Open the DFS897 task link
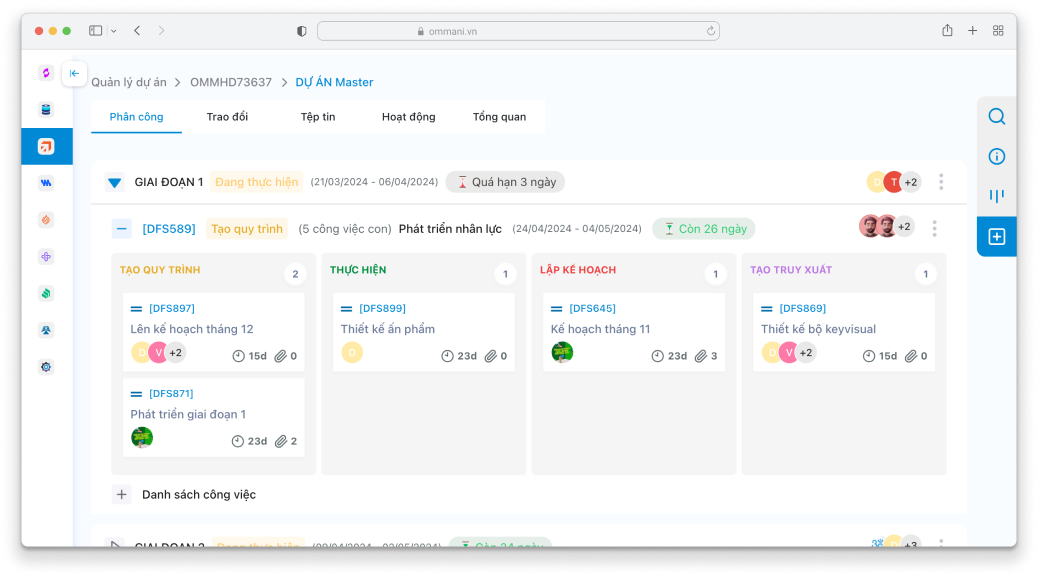 tap(171, 308)
